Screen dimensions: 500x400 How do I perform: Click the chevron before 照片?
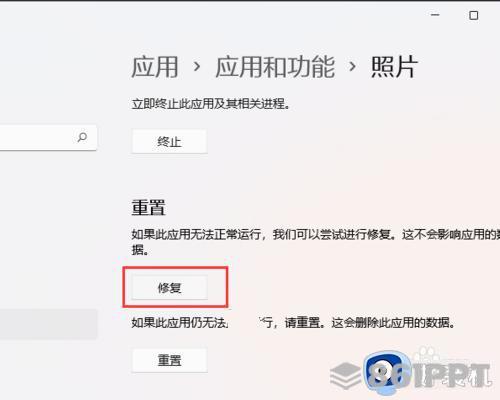pyautogui.click(x=352, y=67)
